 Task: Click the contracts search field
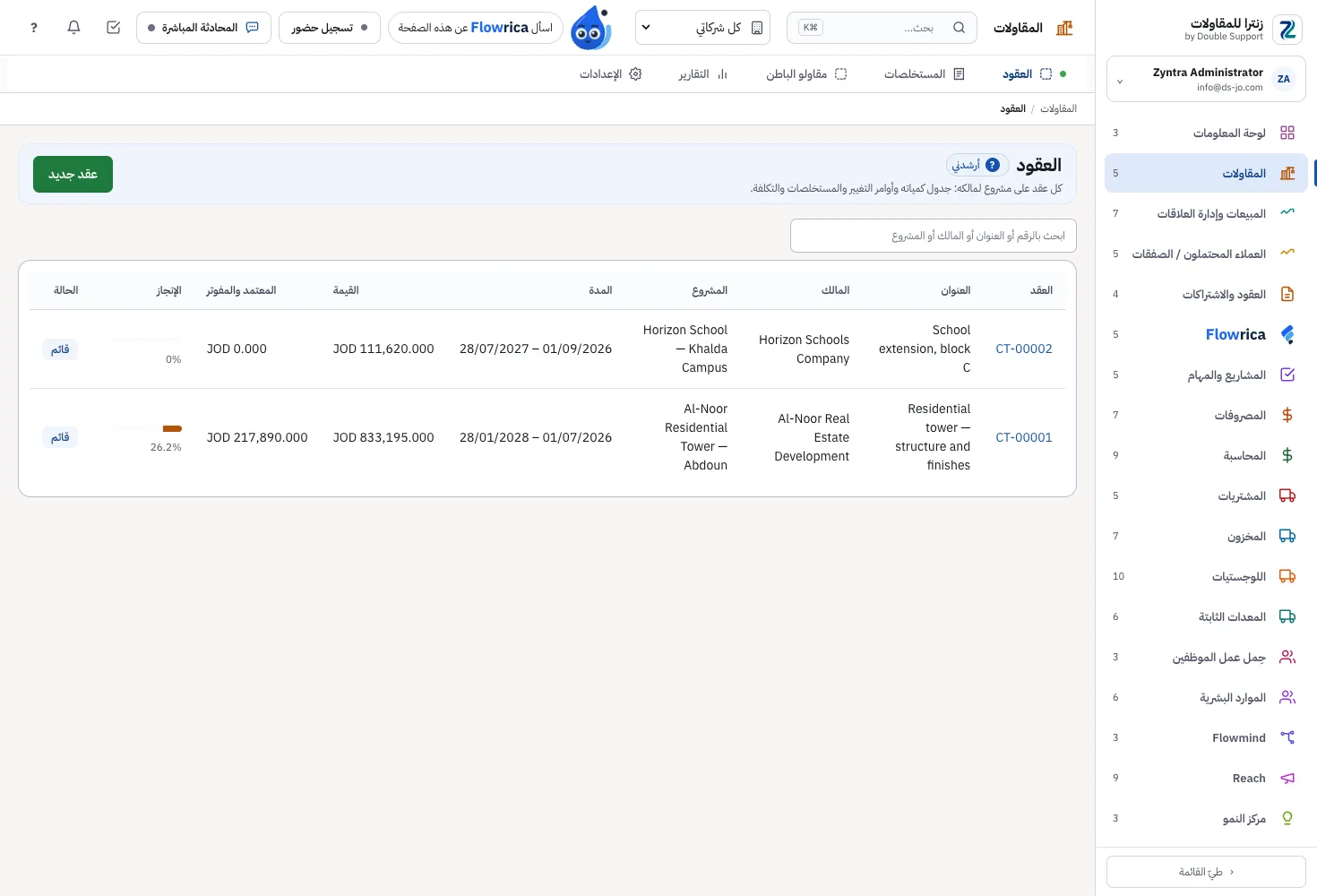(x=934, y=236)
